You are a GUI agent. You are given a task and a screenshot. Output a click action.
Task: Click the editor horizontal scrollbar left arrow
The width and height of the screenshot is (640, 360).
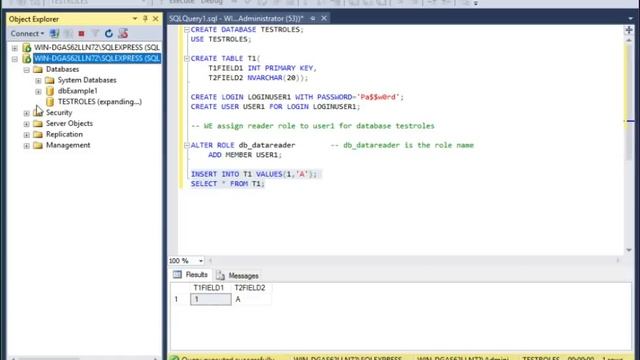coord(211,260)
